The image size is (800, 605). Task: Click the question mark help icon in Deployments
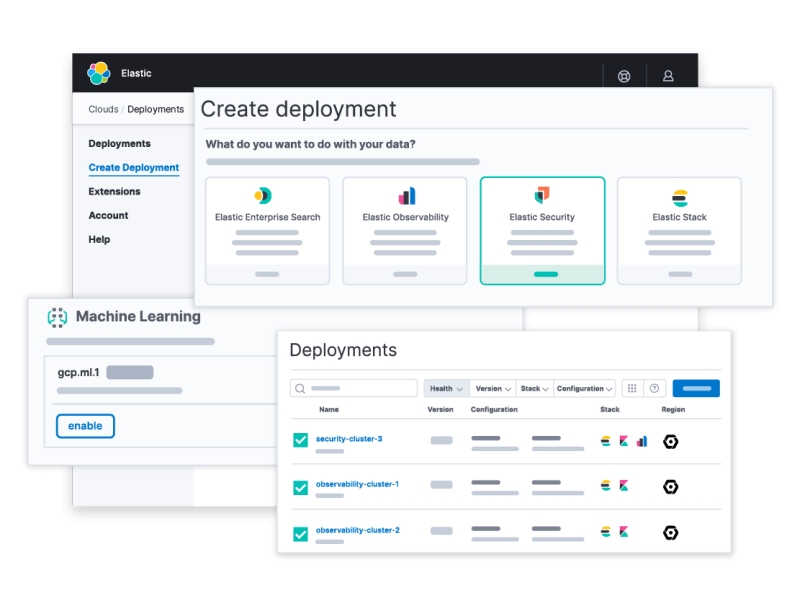pyautogui.click(x=654, y=389)
